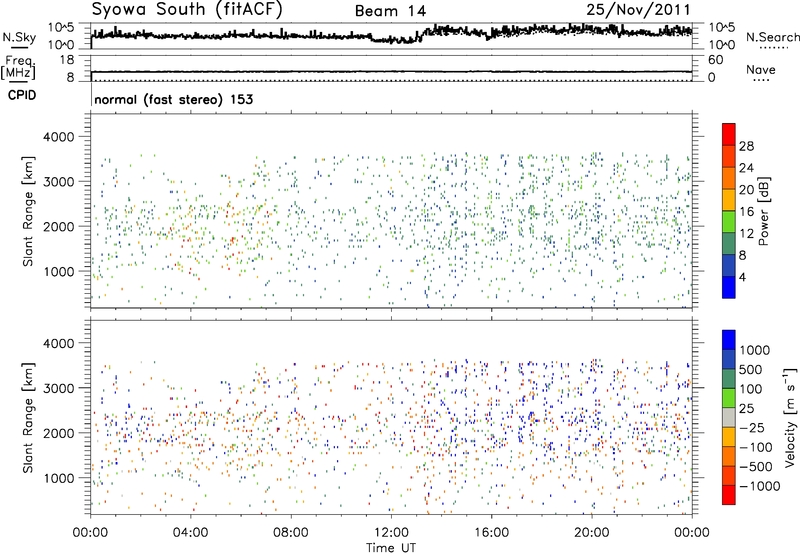Click the '60' Nave tick label

tap(715, 60)
